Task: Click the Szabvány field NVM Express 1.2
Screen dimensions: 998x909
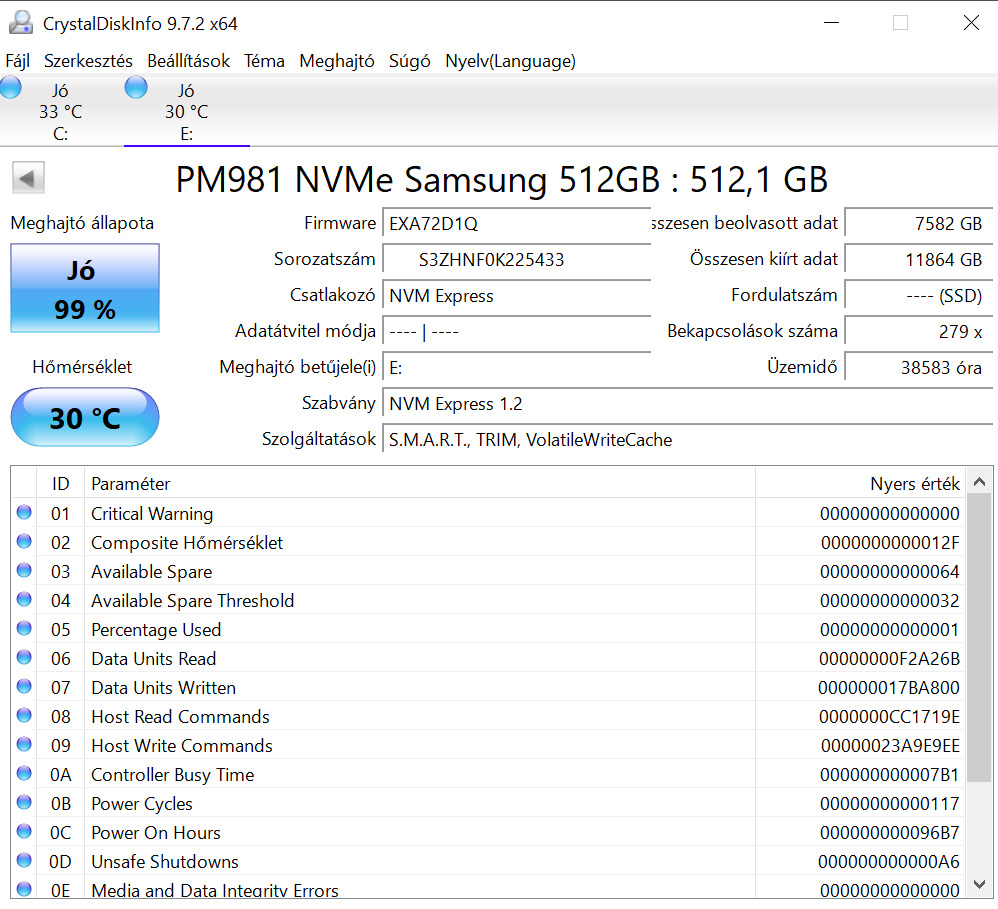Action: click(x=687, y=404)
